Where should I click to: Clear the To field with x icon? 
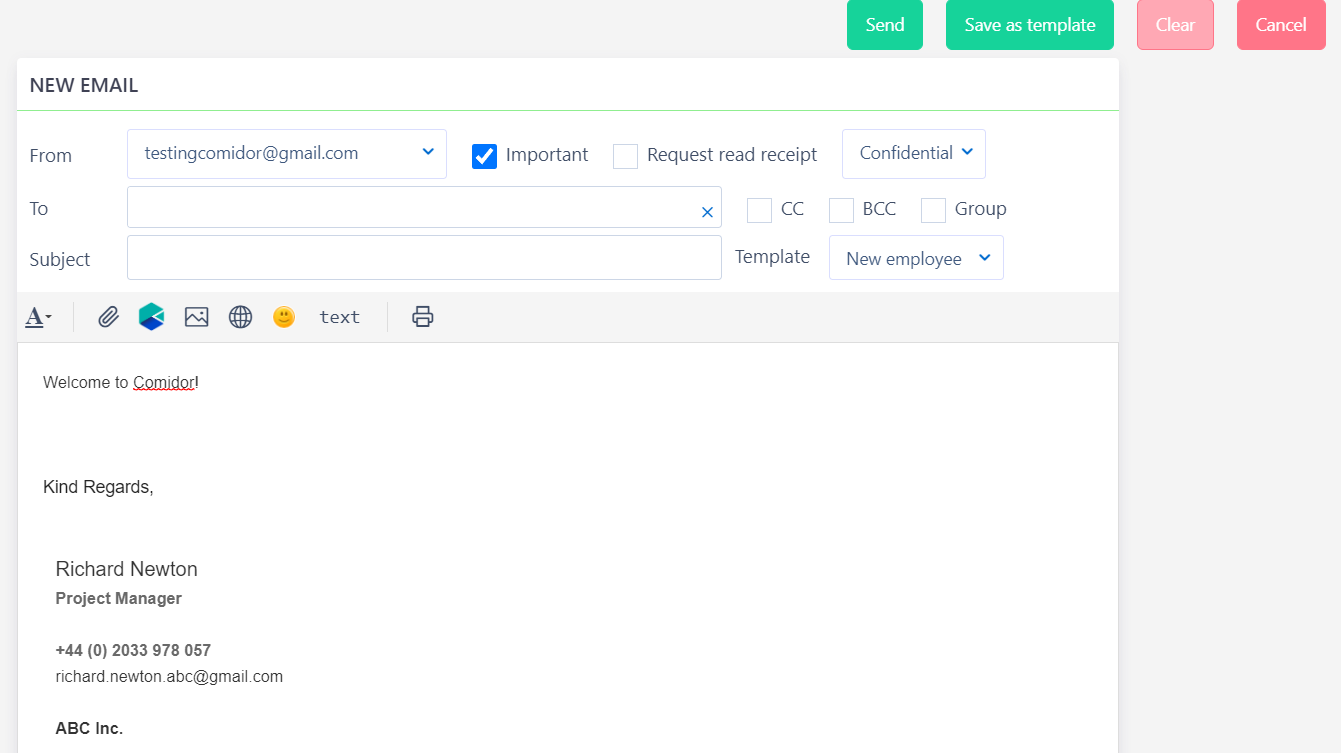(707, 212)
